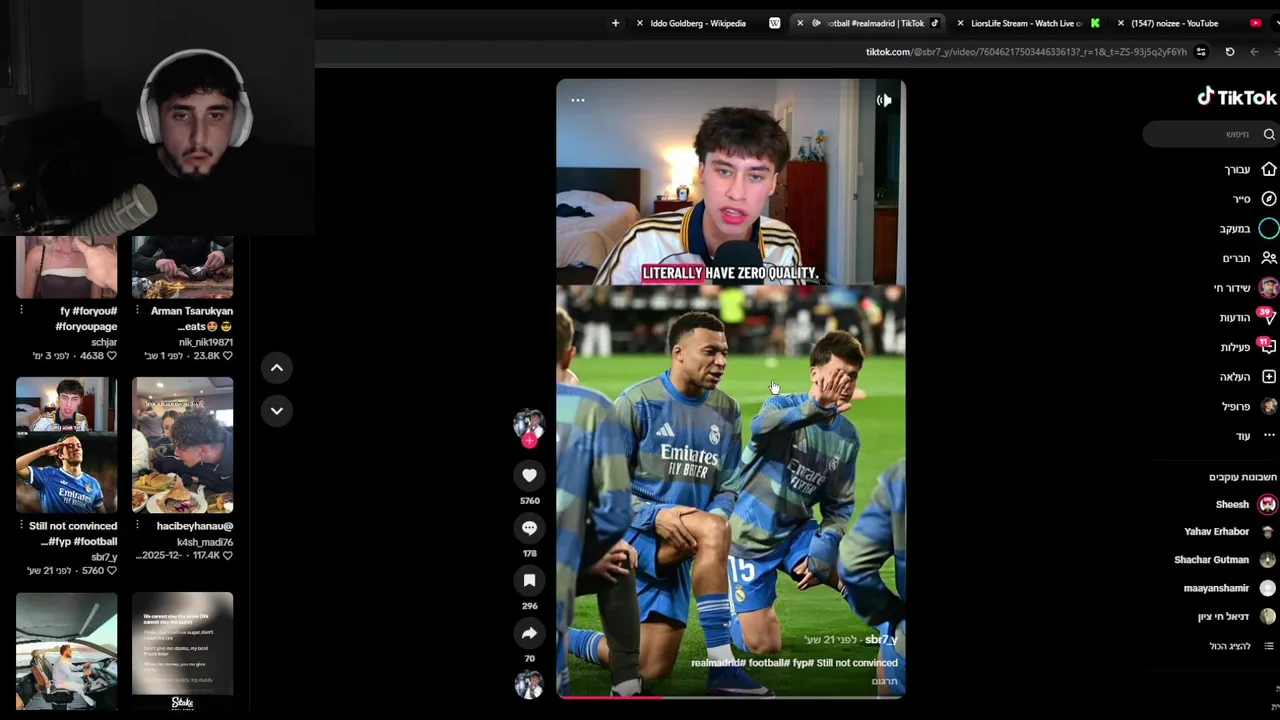
Task: Open the Upload plus icon
Action: [x=1269, y=376]
